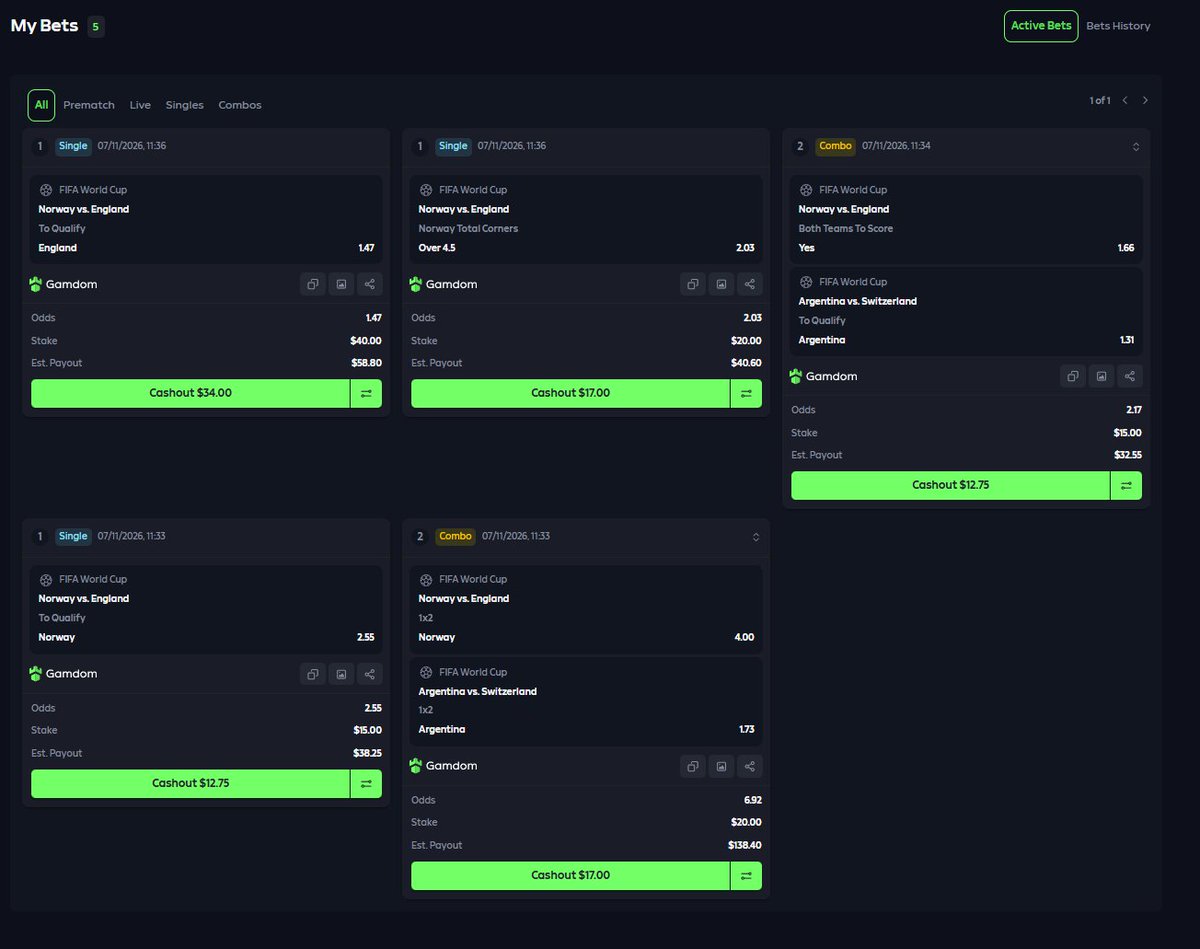Open cashout options for 6.92 odds combo
The width and height of the screenshot is (1200, 949).
point(746,875)
